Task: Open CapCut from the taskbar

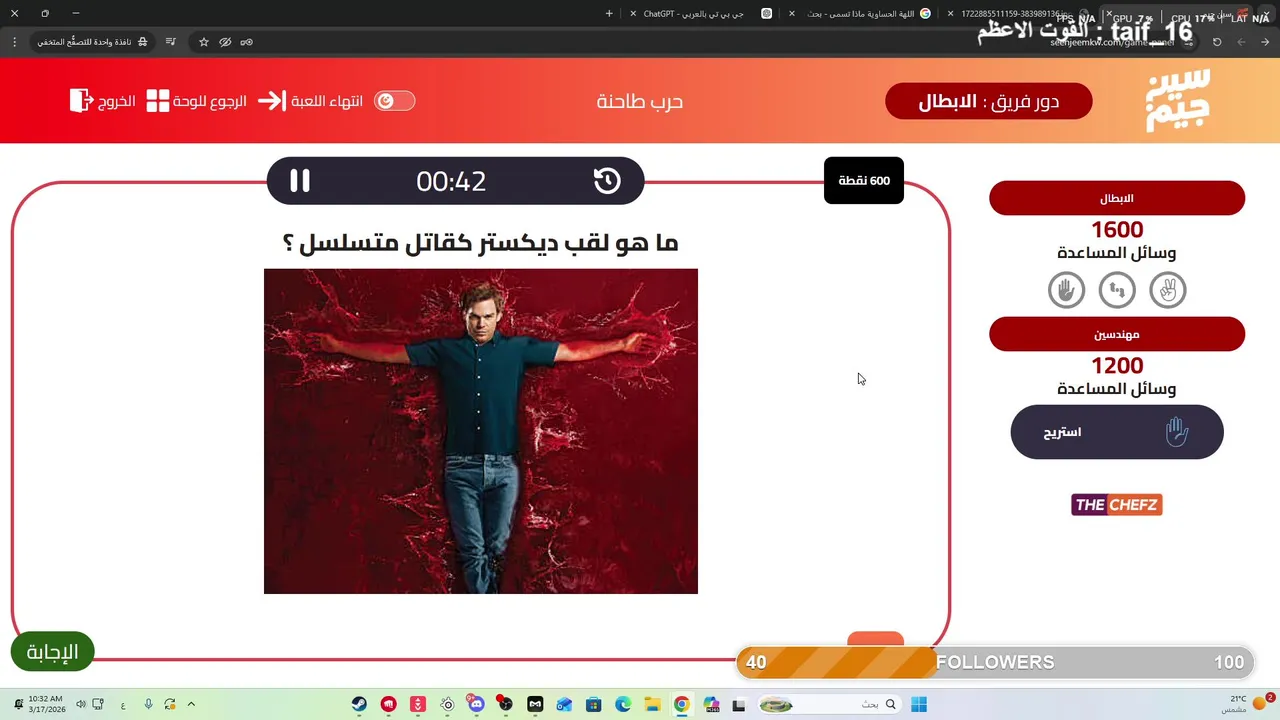Action: (535, 705)
